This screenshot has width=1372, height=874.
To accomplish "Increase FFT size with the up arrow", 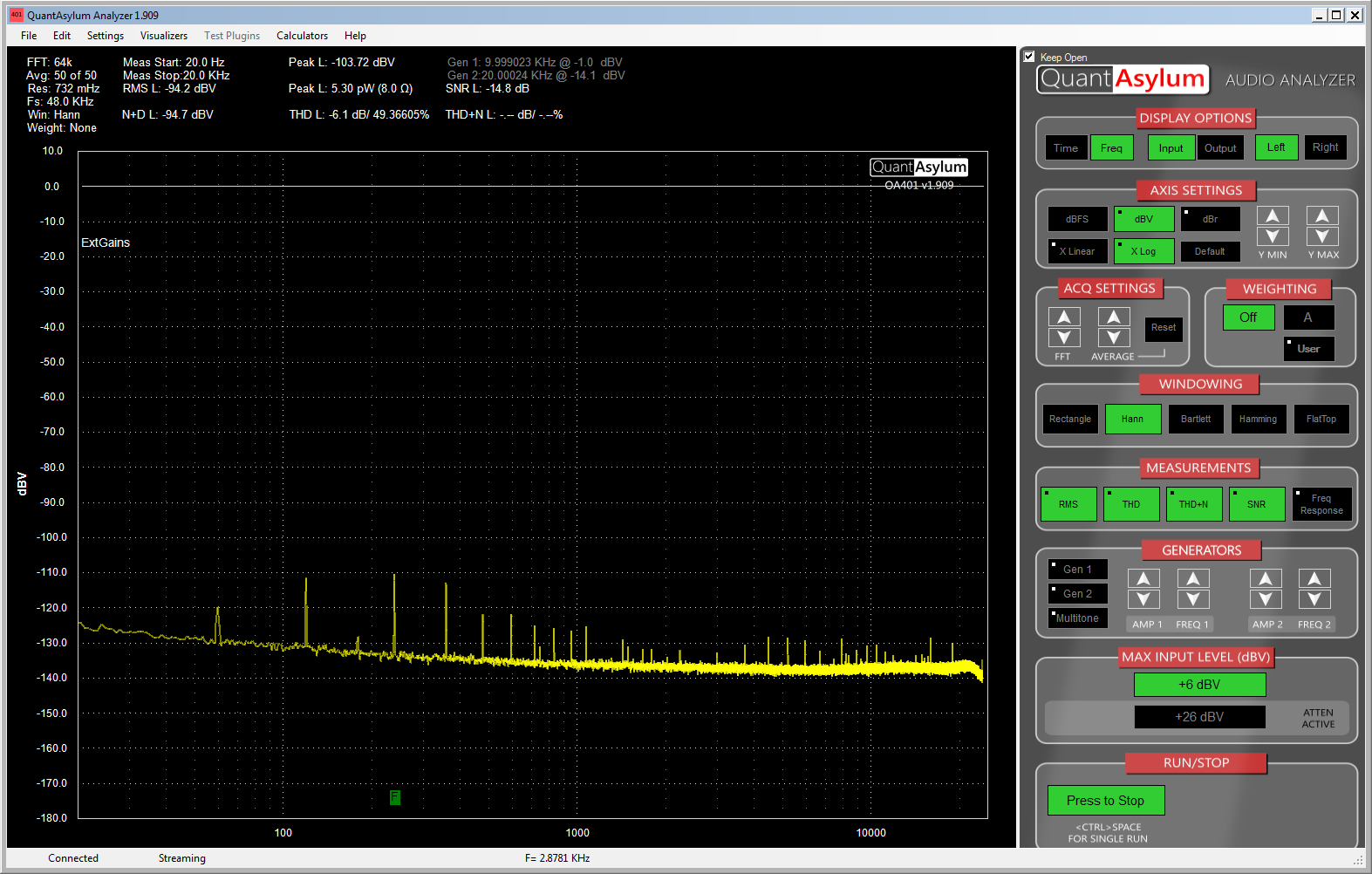I will click(1064, 317).
